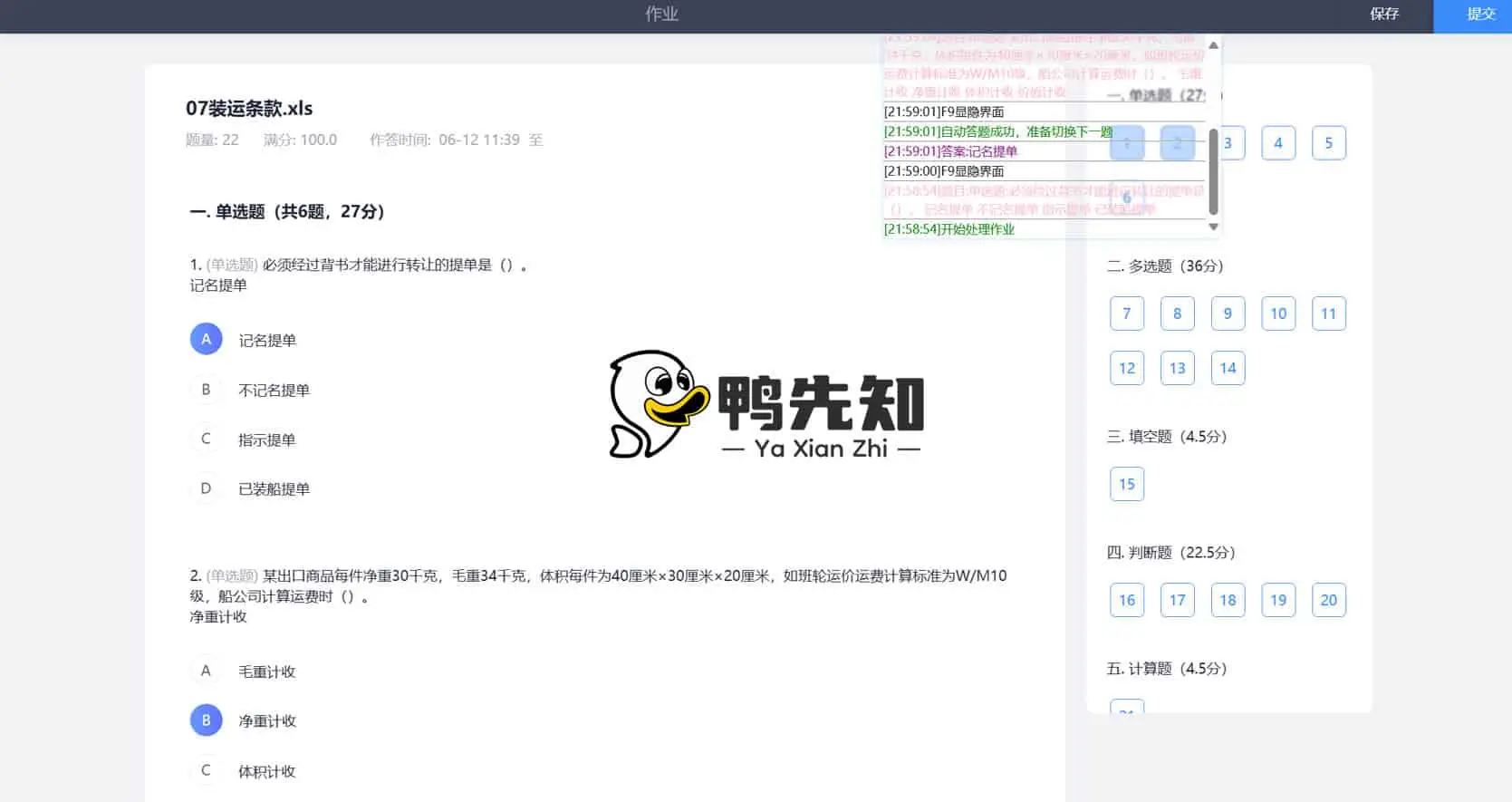Screen dimensions: 1512x802
Task: Jump to question 11 in navigator
Action: [1329, 314]
